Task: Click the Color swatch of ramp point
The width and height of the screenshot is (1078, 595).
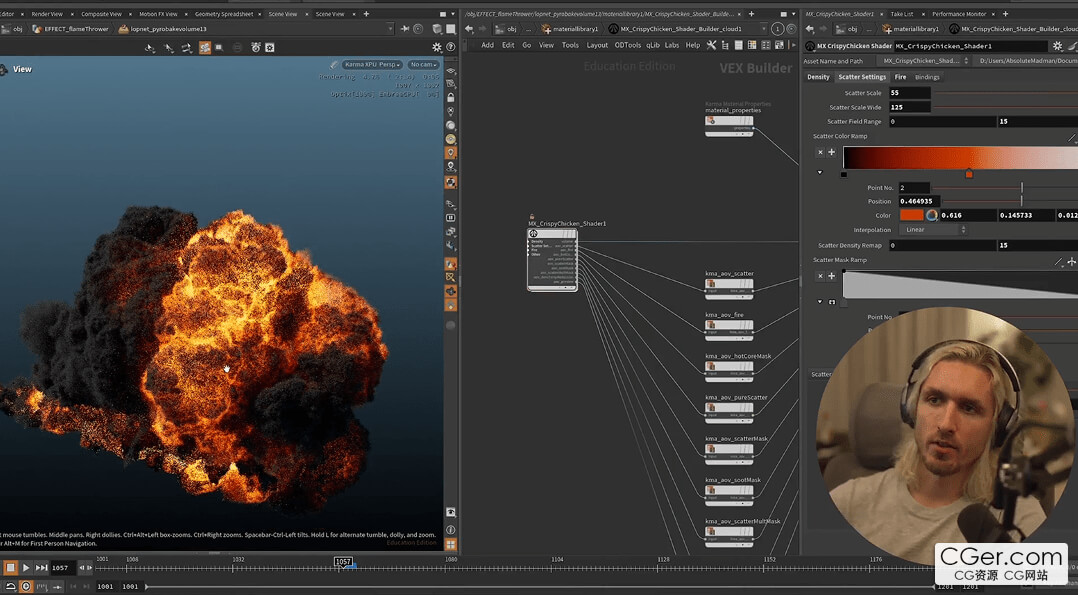Action: point(911,215)
